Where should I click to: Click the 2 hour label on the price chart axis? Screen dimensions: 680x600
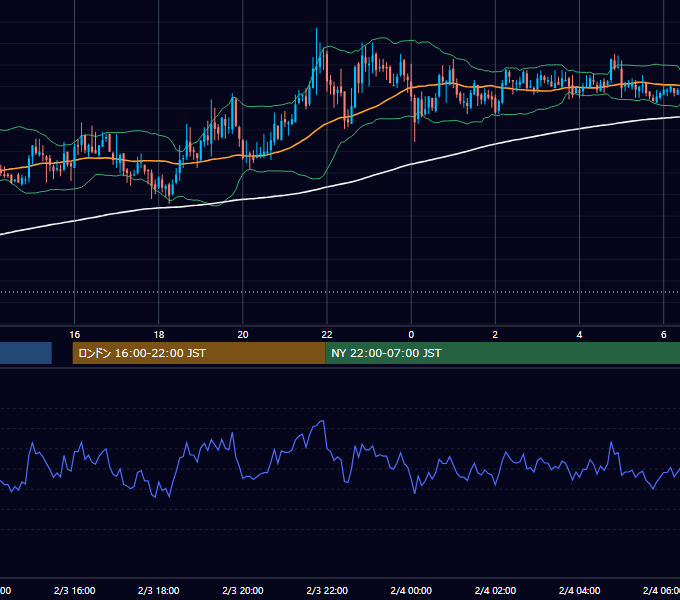pyautogui.click(x=495, y=335)
